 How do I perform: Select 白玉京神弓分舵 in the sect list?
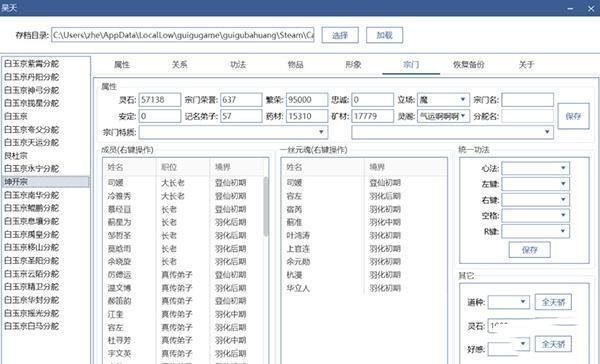click(x=45, y=90)
